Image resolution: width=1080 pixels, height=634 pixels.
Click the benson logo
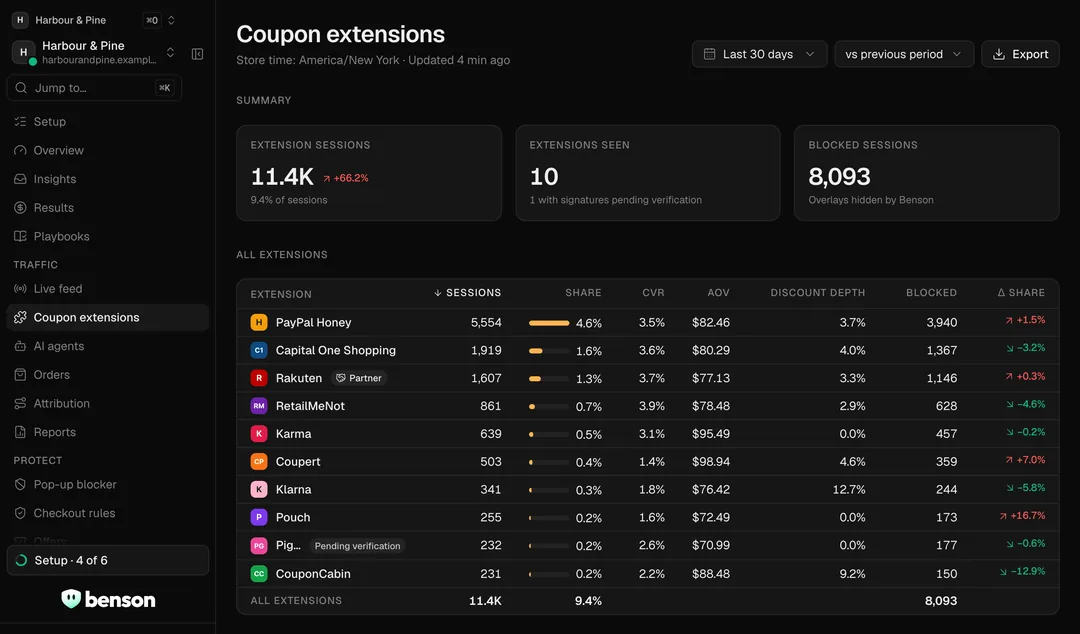coord(108,599)
